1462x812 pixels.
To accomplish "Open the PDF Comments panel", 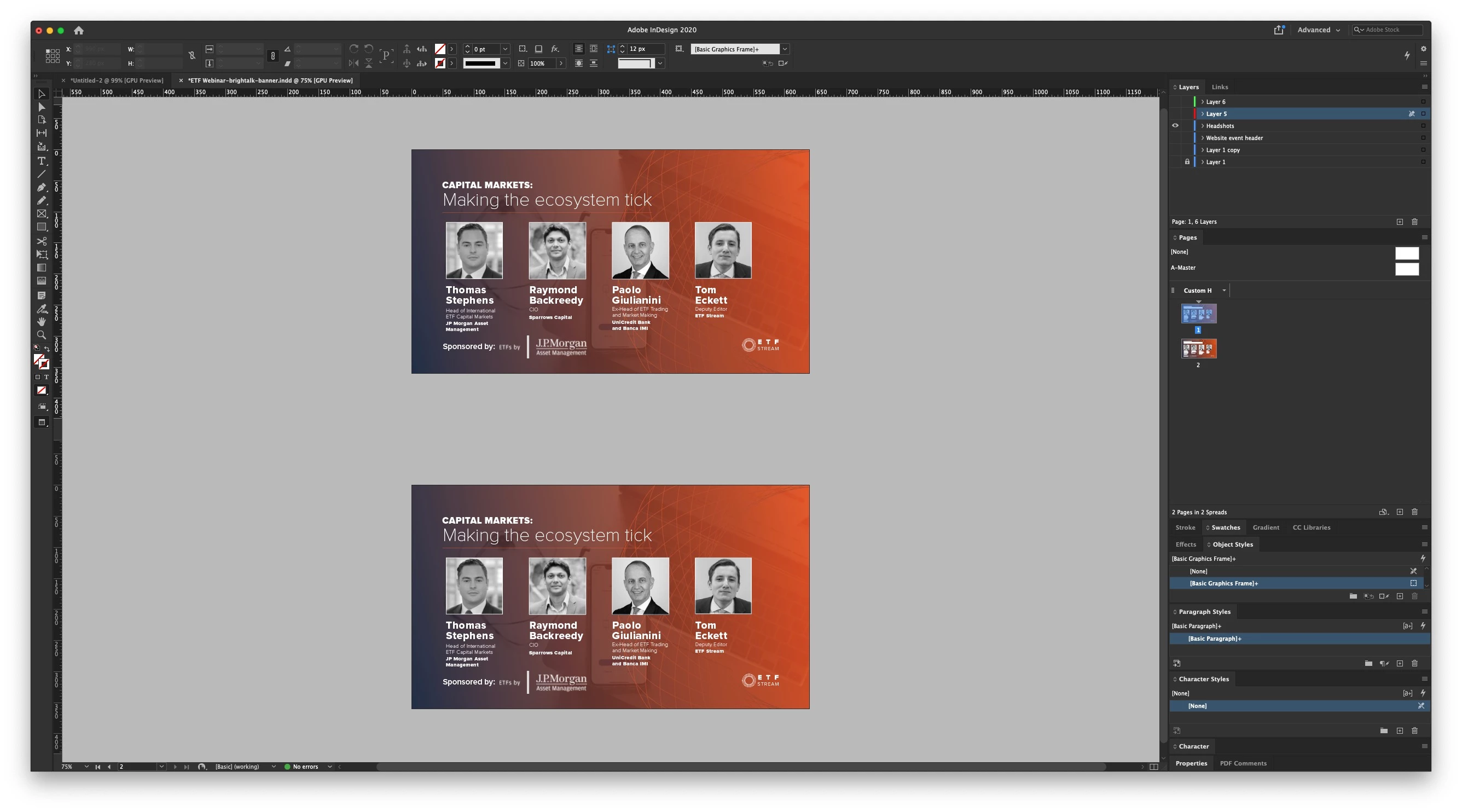I will 1243,763.
